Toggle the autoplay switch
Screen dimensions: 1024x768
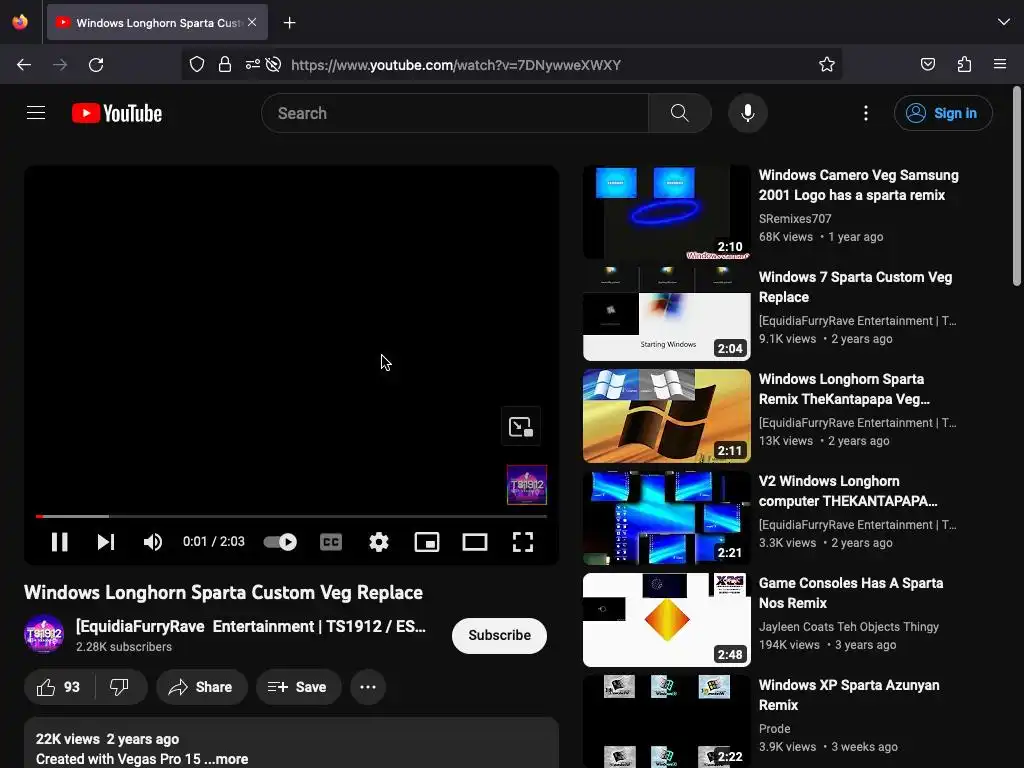[280, 542]
